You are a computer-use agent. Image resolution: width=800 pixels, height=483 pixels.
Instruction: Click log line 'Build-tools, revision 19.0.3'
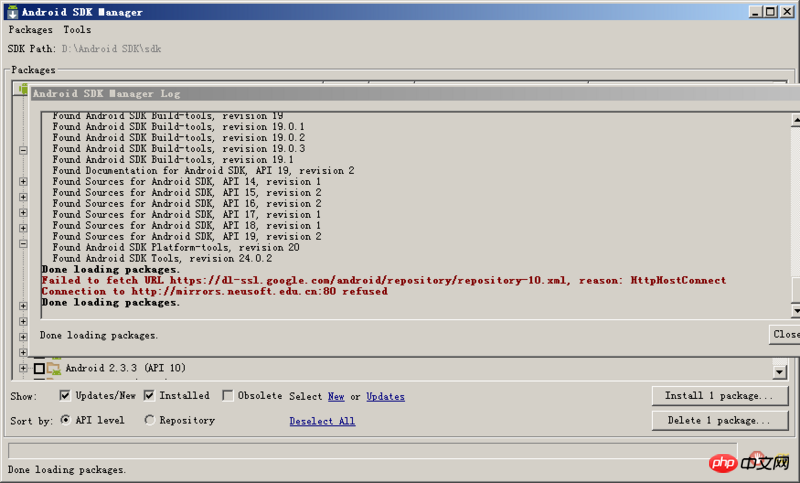pos(178,148)
